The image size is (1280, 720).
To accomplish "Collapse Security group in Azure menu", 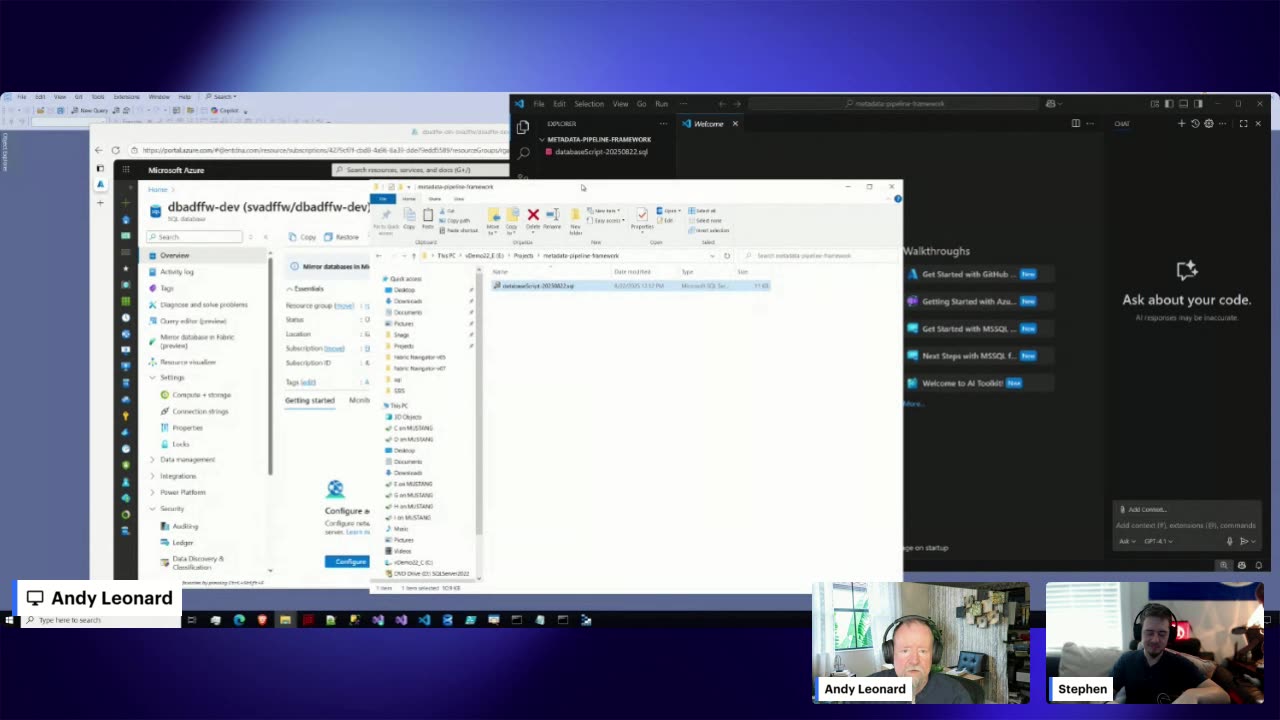I will pos(152,509).
